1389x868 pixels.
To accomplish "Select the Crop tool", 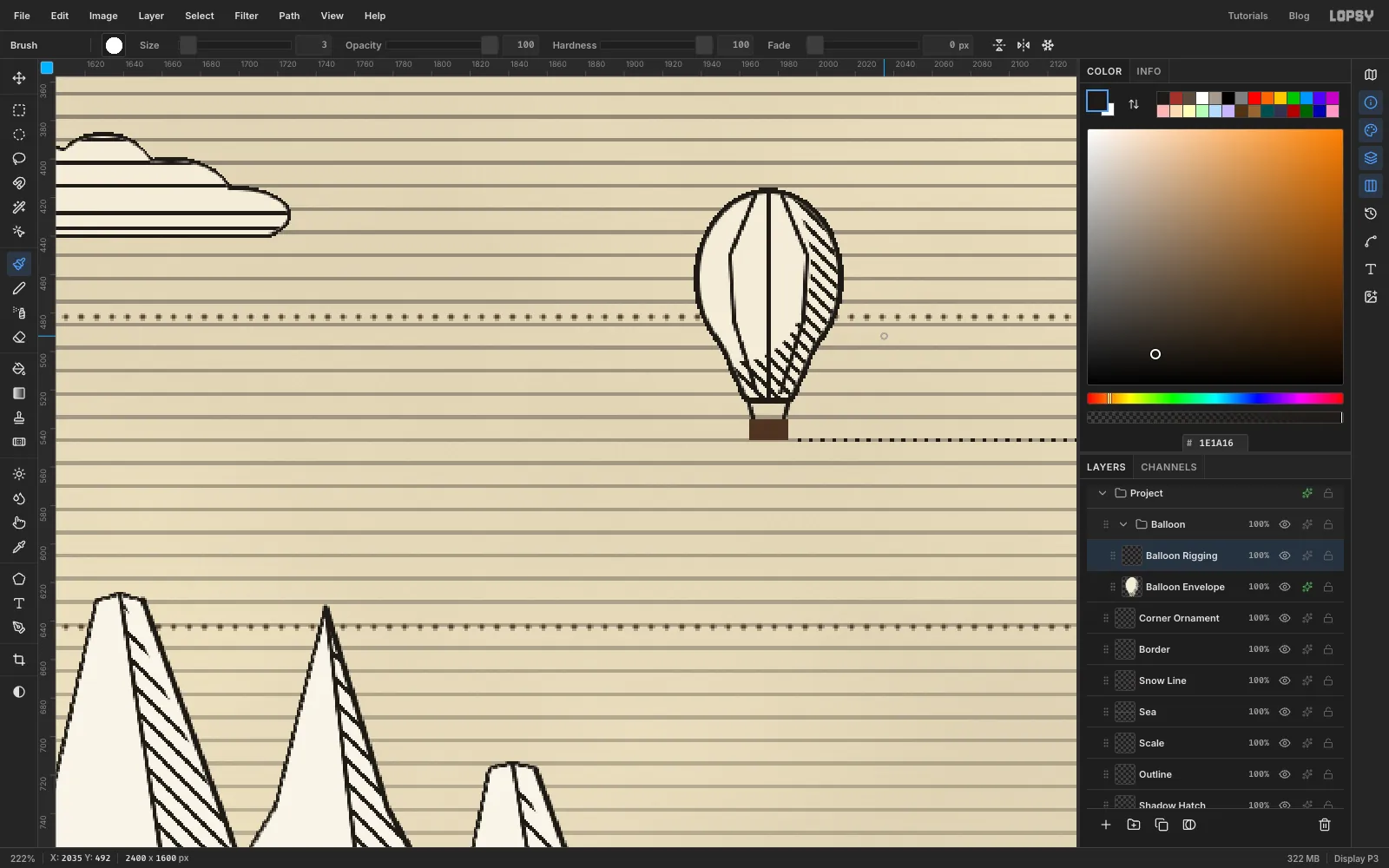I will (19, 660).
